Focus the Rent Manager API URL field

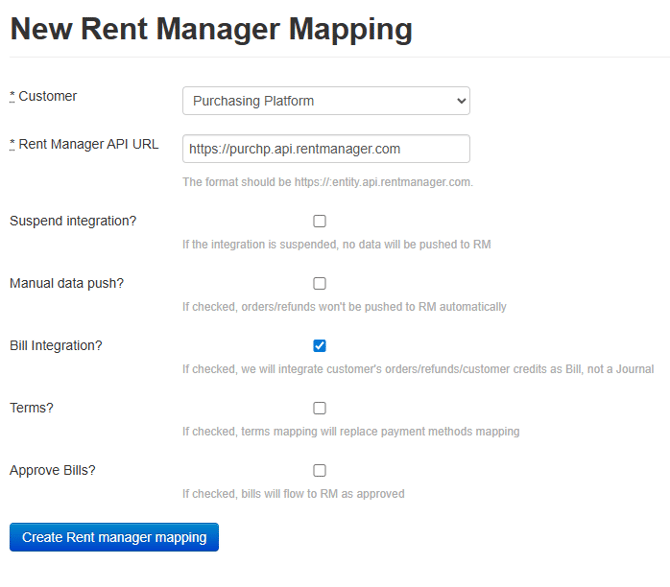click(326, 149)
